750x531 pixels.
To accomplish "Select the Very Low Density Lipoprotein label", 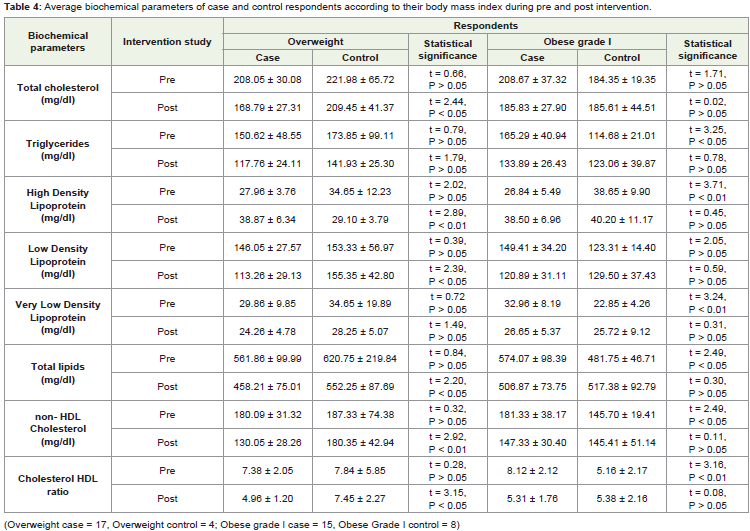I will click(58, 317).
